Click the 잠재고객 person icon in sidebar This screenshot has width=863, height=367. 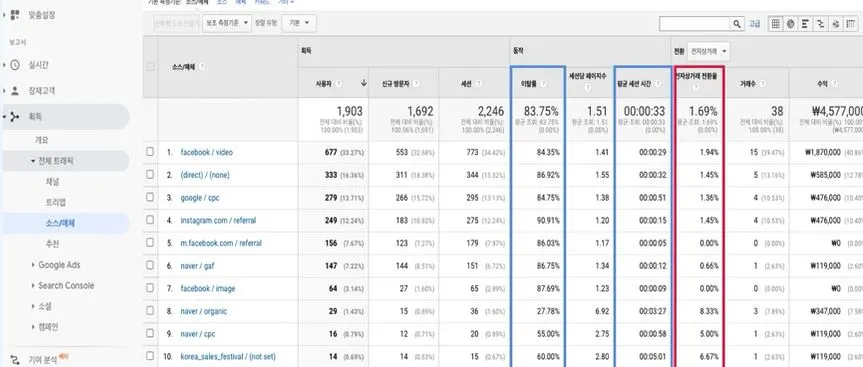tap(15, 91)
